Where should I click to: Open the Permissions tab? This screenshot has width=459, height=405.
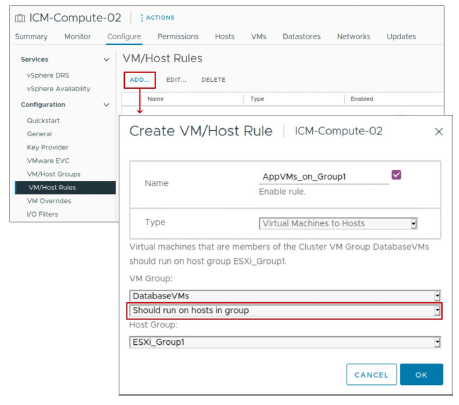coord(178,37)
